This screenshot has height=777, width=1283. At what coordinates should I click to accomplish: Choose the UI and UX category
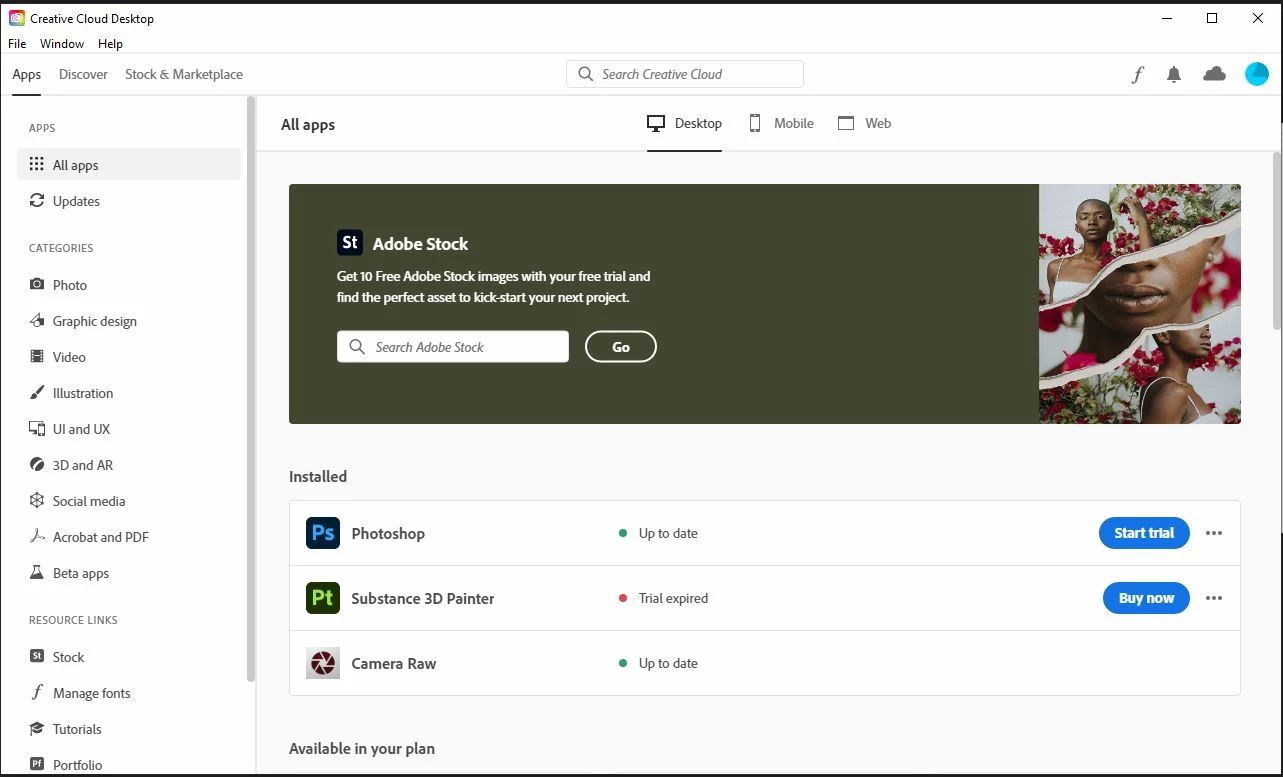click(x=129, y=429)
